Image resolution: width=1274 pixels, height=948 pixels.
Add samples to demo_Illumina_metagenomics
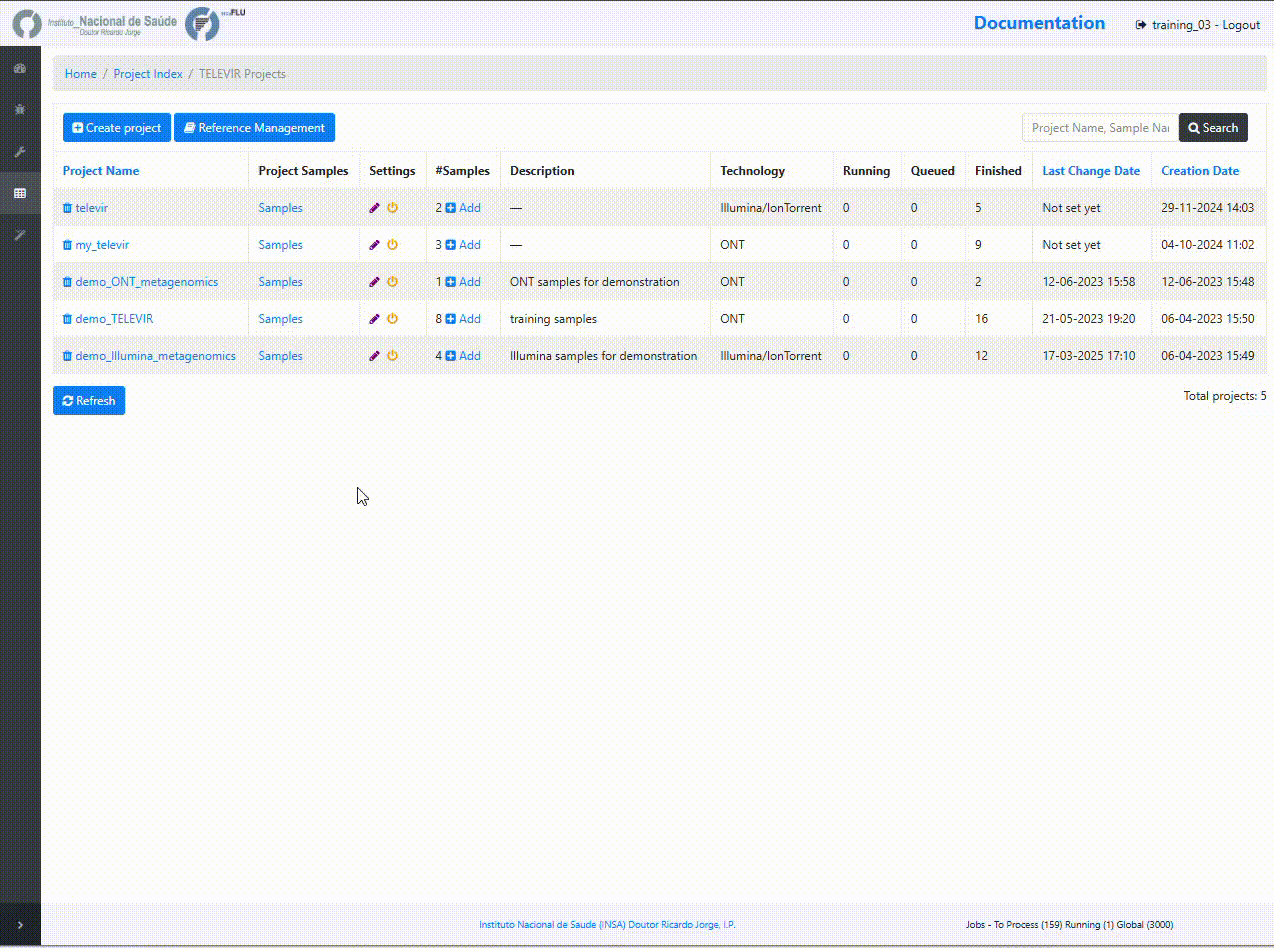click(463, 356)
